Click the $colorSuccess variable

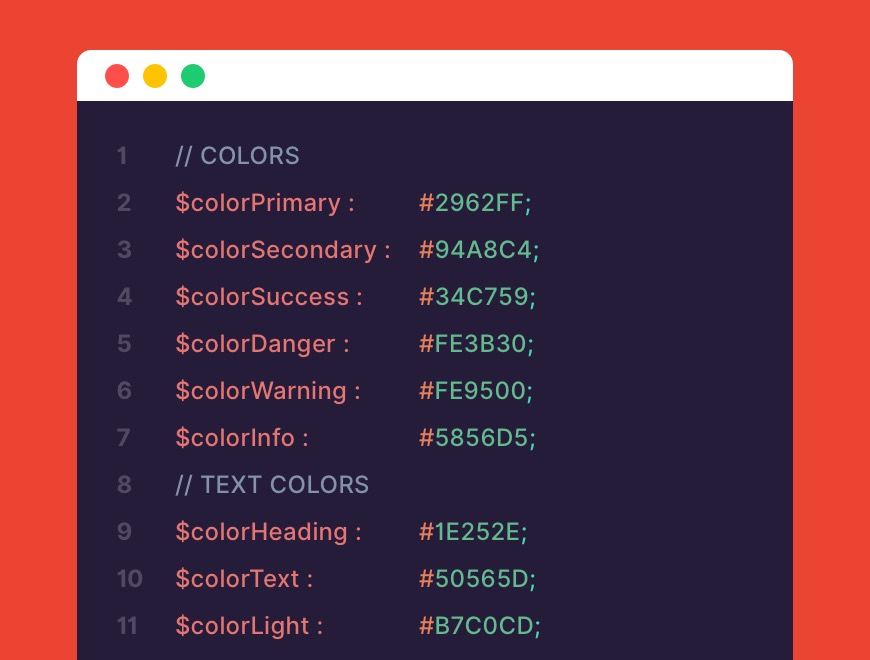[262, 297]
